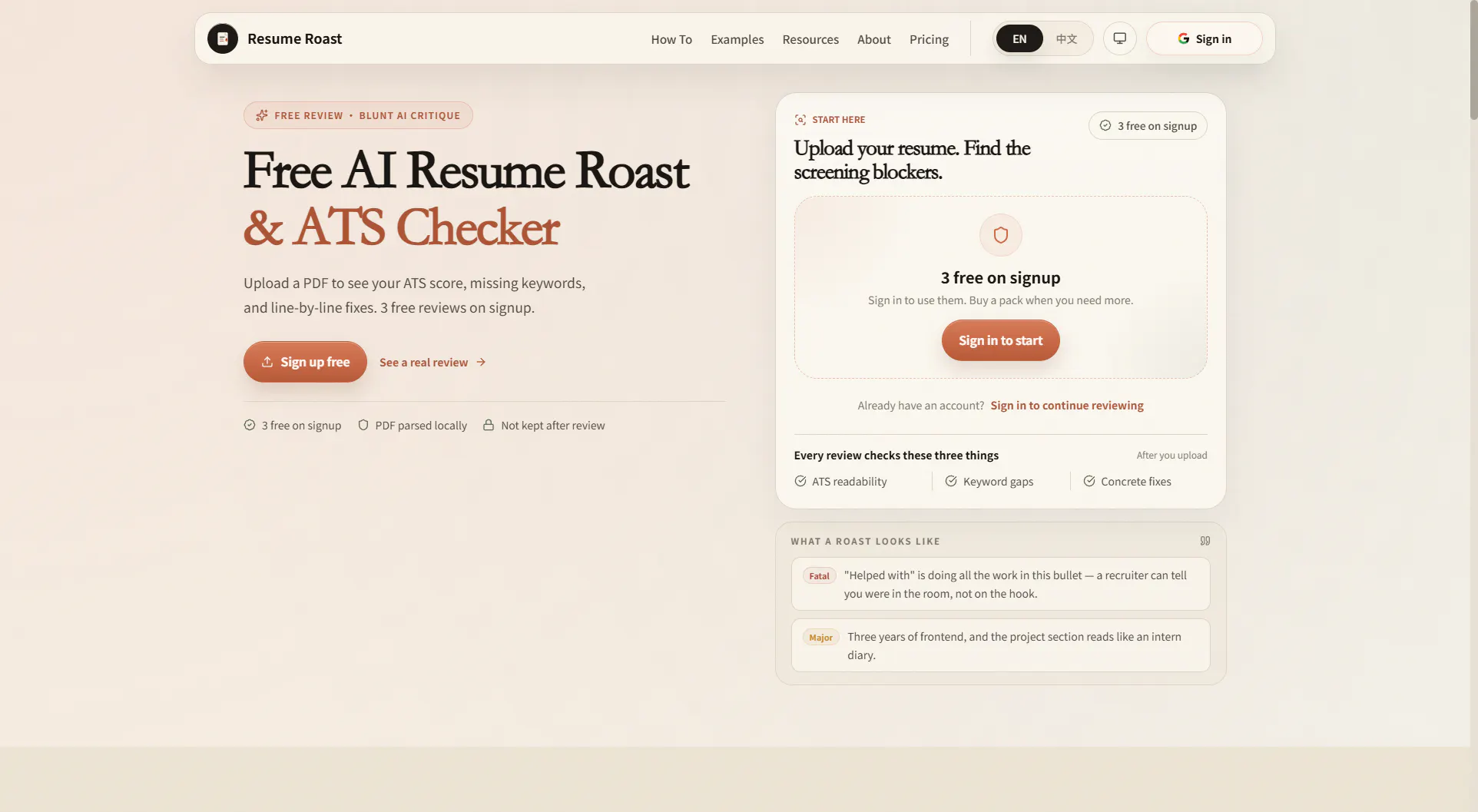Click Not kept after review text
Screen dimensions: 1478x812
[x=553, y=426]
